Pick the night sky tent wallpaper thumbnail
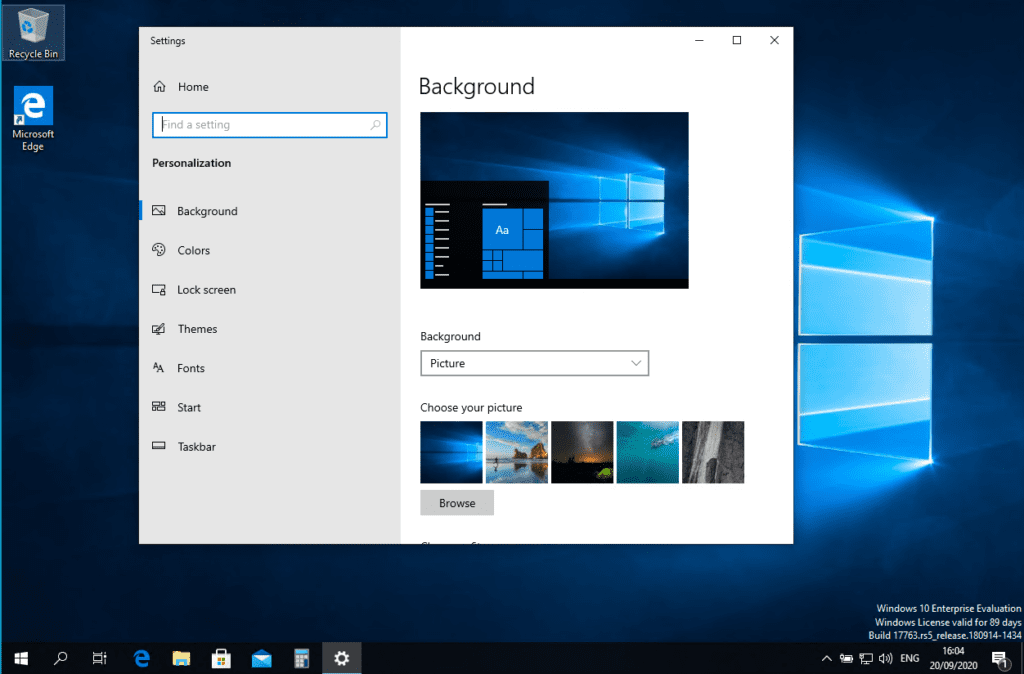 [x=582, y=452]
